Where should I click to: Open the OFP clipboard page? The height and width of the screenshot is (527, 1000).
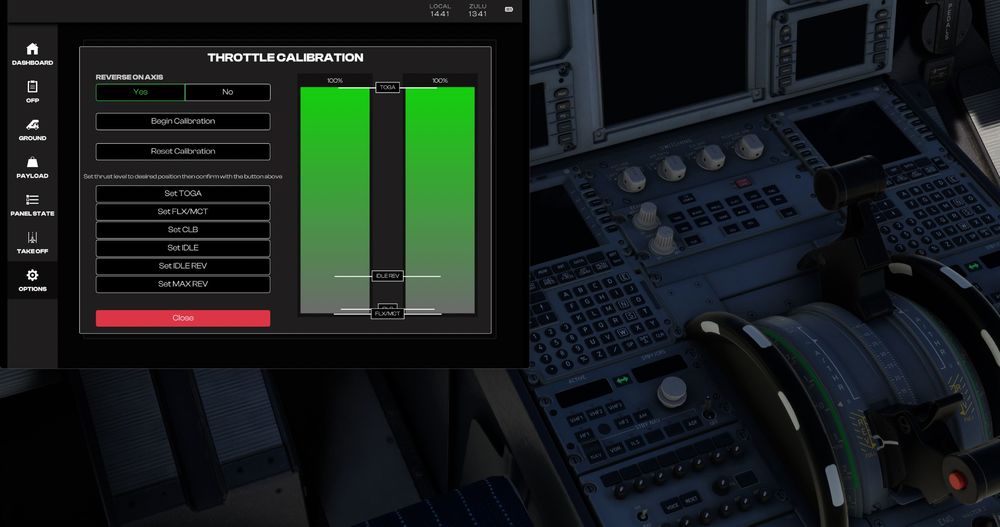32,91
